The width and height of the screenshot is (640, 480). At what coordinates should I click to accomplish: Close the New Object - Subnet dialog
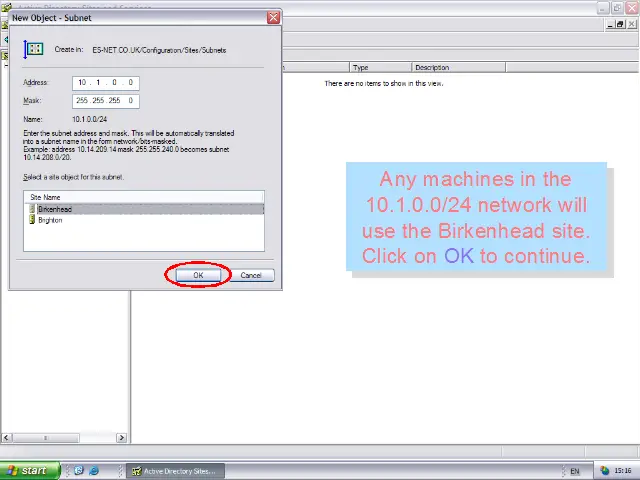pyautogui.click(x=273, y=18)
